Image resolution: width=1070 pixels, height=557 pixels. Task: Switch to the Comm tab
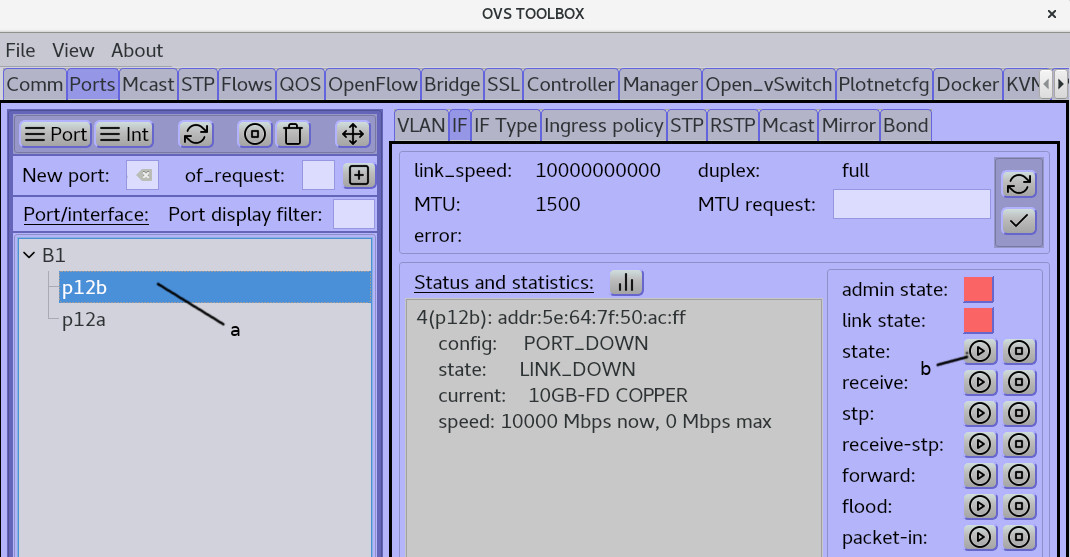[x=35, y=85]
